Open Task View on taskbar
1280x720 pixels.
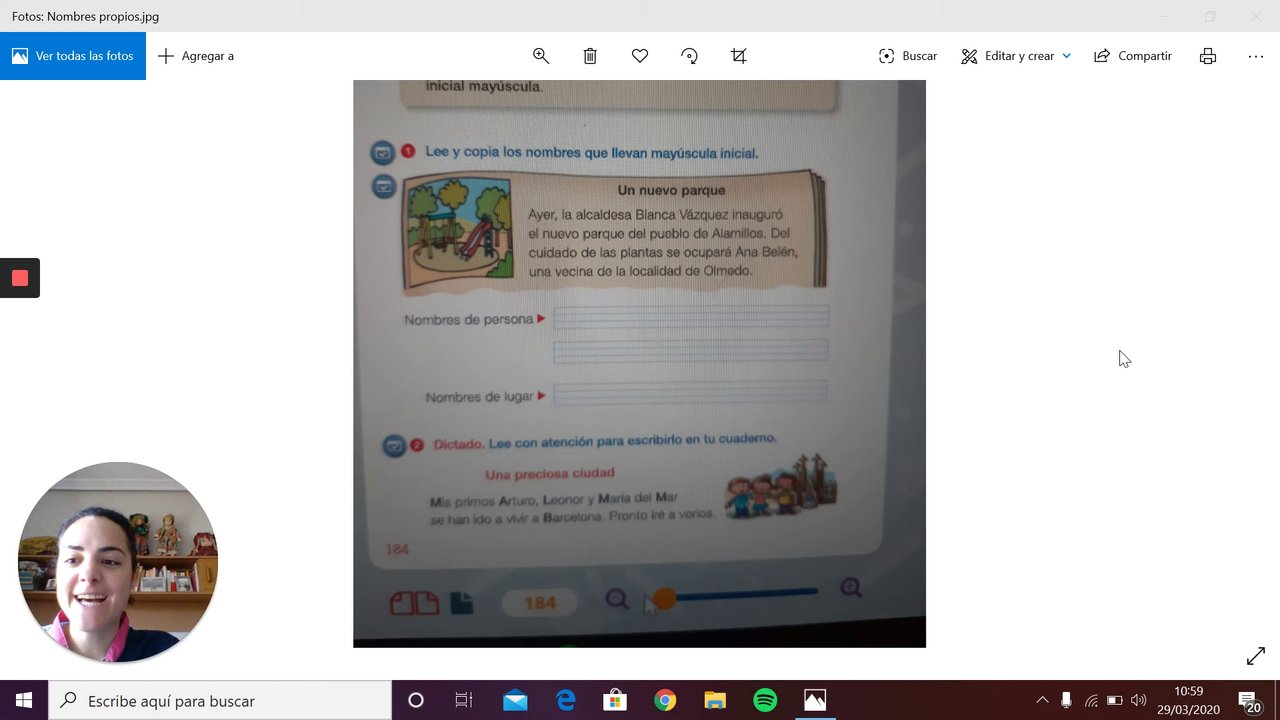pos(464,700)
